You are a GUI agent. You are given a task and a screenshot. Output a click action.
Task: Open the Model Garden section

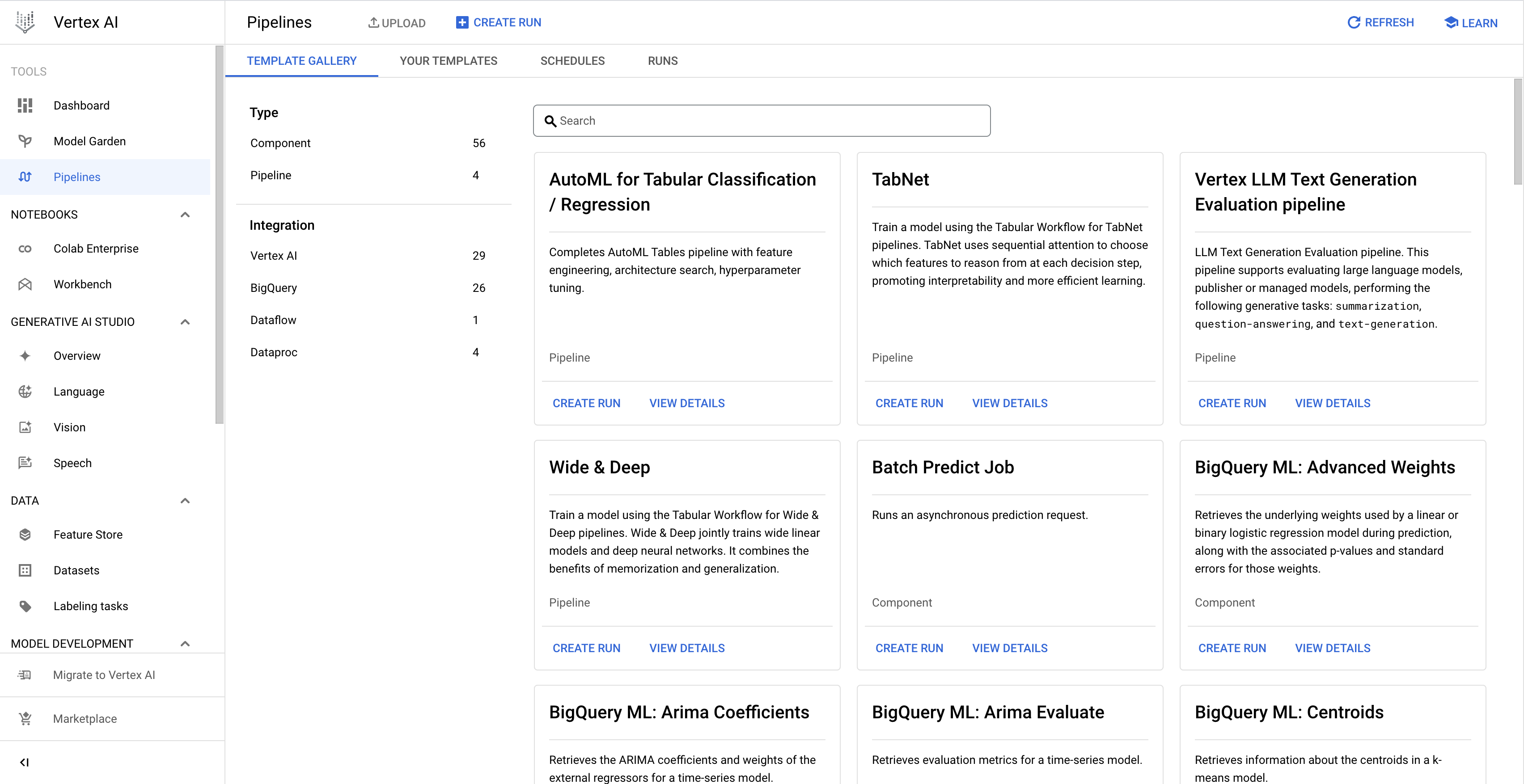point(90,141)
